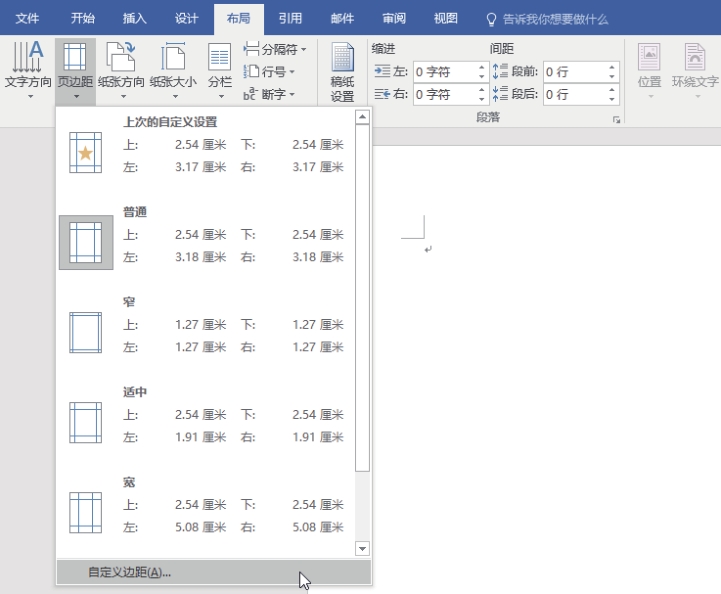Screen dimensions: 721x594
Task: Switch to the 审阅 tab
Action: point(394,18)
